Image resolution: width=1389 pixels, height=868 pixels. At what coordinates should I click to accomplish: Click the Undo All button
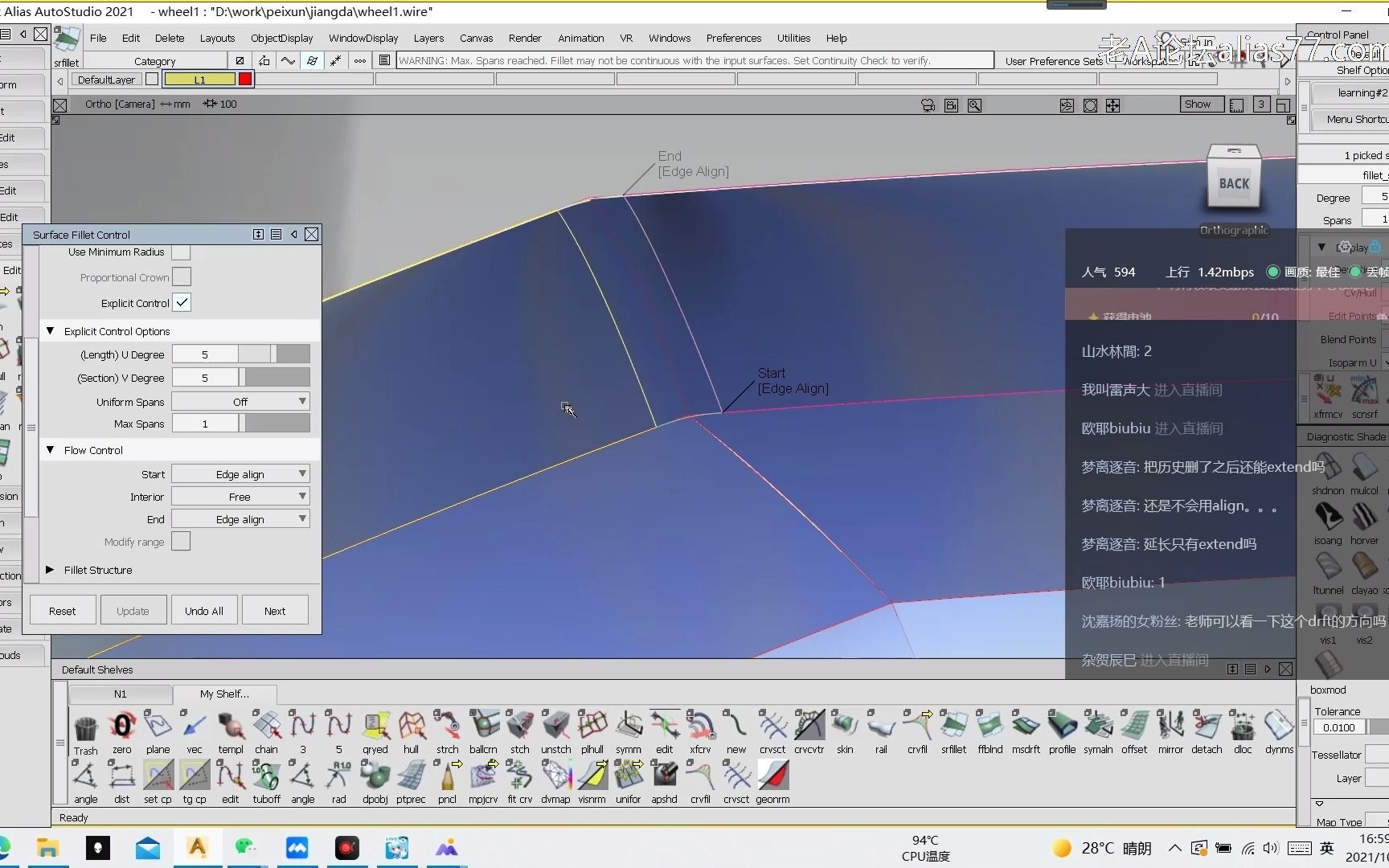tap(204, 611)
